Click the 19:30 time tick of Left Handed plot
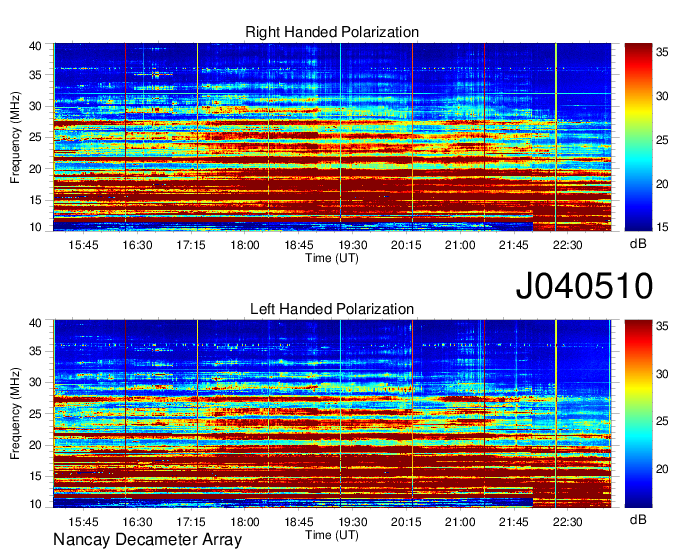680x552 pixels. coord(353,522)
